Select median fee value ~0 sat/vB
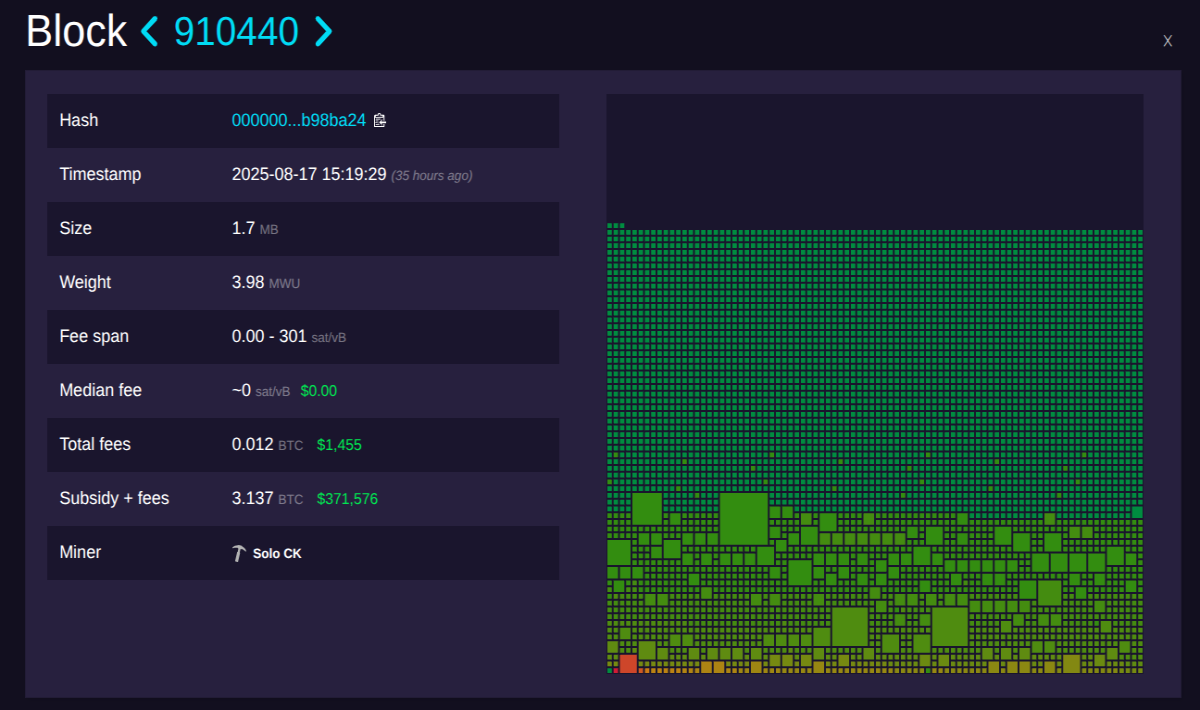The width and height of the screenshot is (1200, 710). pos(261,390)
